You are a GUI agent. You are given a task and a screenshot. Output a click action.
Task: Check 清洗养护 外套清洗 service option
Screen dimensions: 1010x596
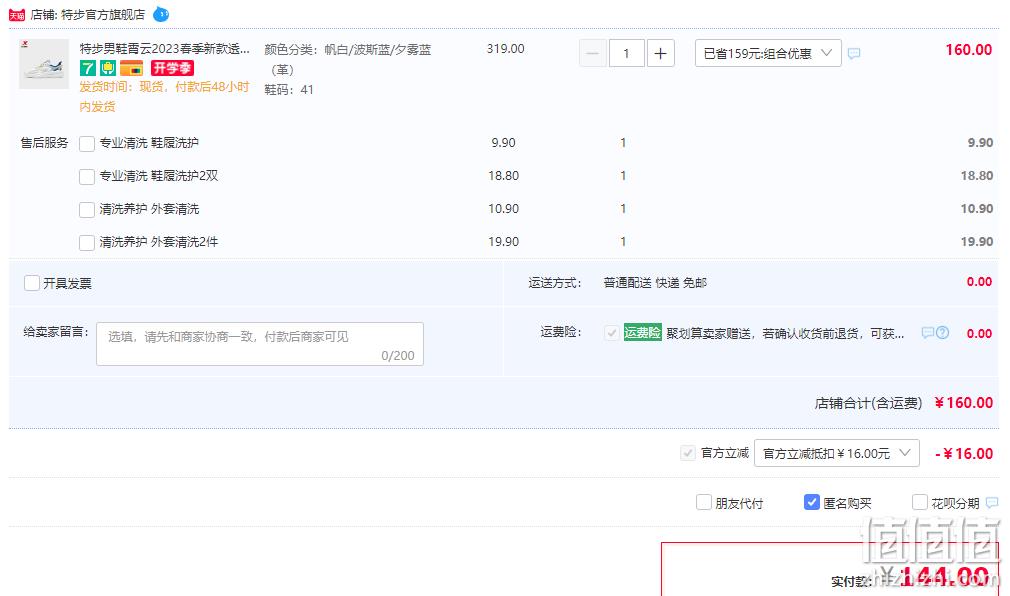pyautogui.click(x=87, y=209)
